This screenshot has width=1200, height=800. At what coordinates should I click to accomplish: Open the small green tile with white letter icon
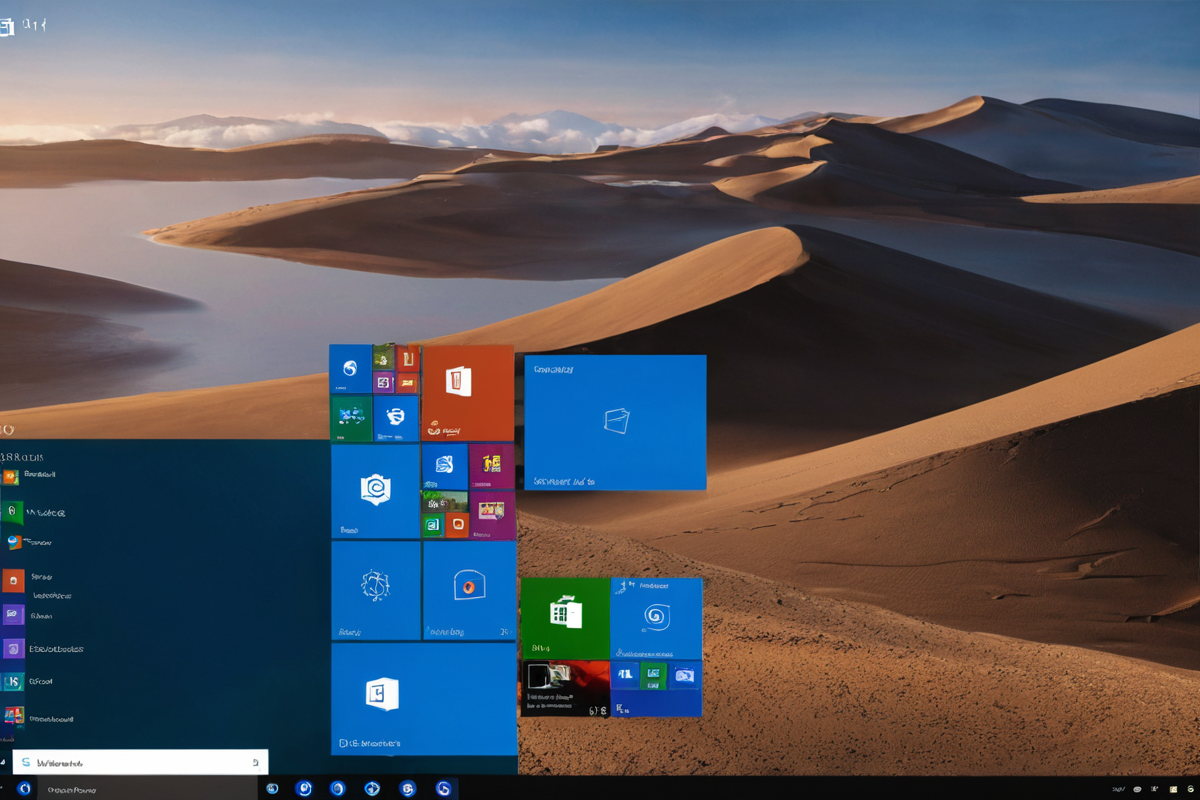click(433, 524)
